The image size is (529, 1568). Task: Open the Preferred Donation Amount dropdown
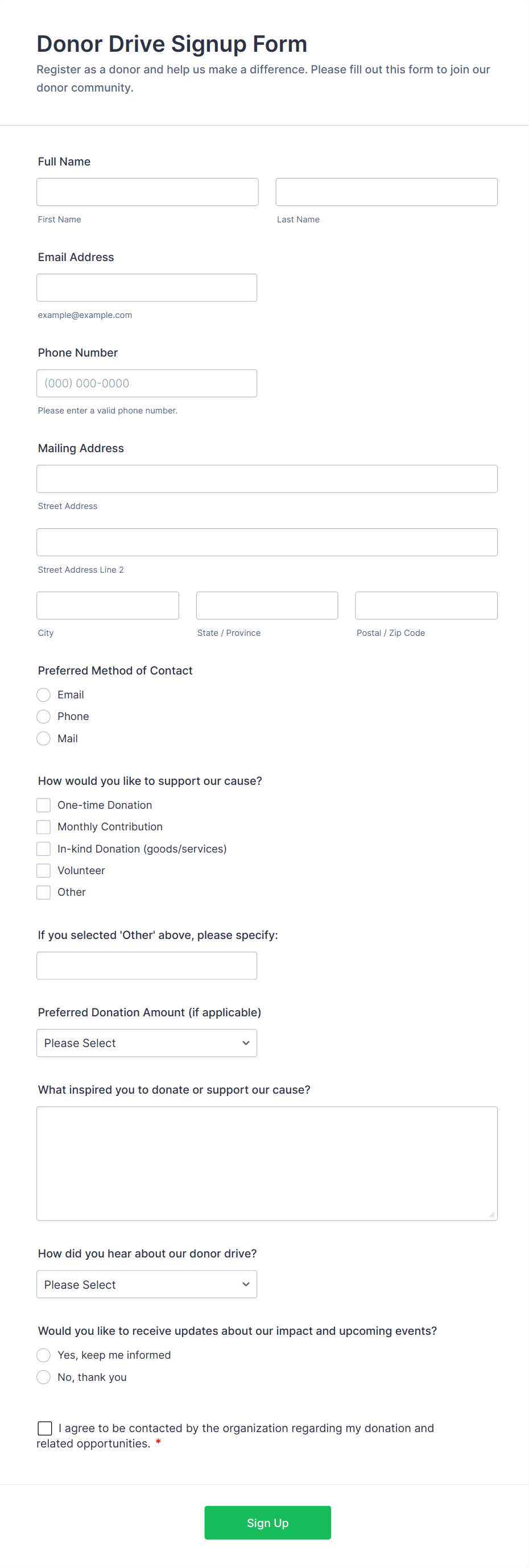point(147,1042)
